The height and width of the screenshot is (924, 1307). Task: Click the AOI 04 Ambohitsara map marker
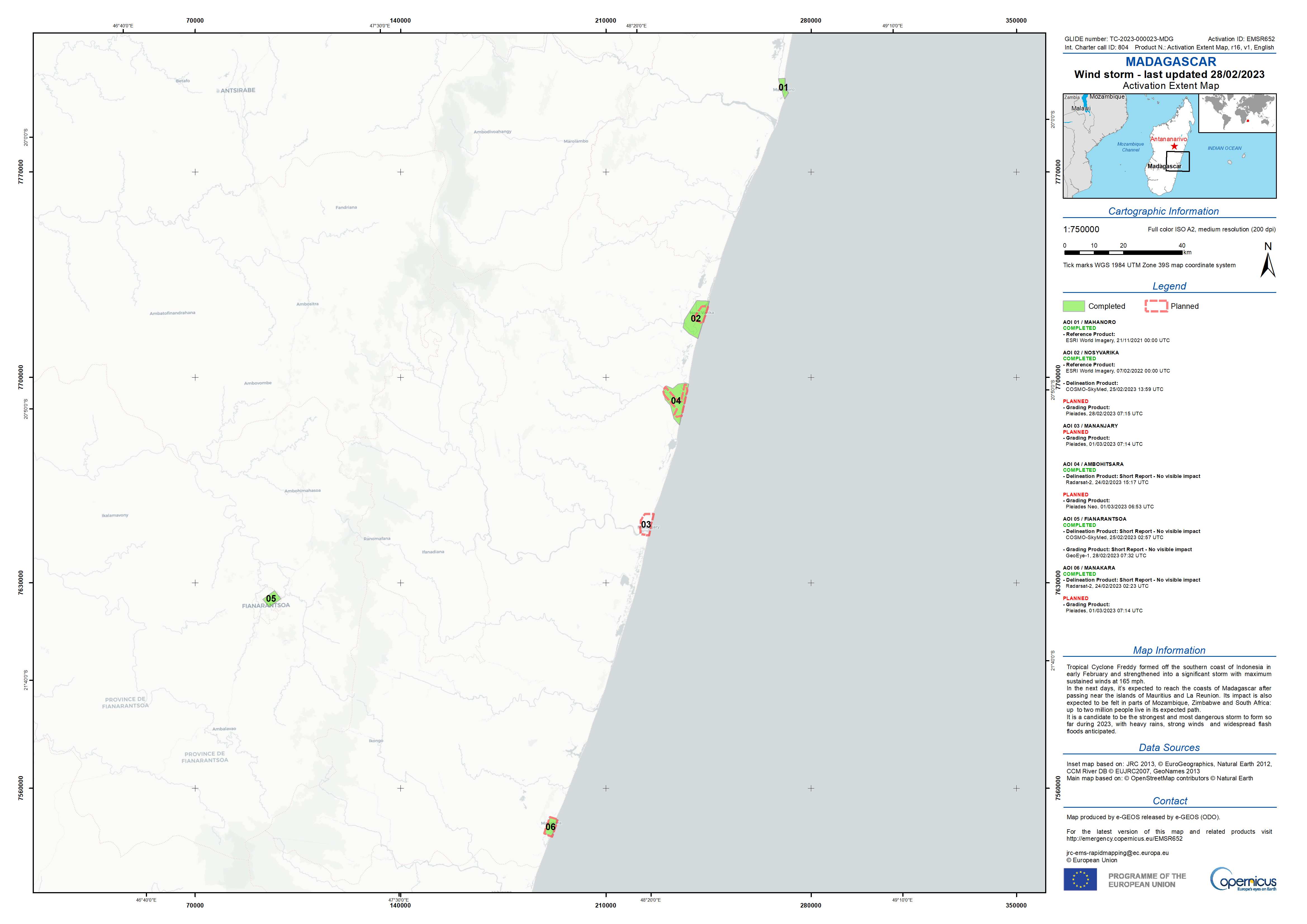click(676, 401)
